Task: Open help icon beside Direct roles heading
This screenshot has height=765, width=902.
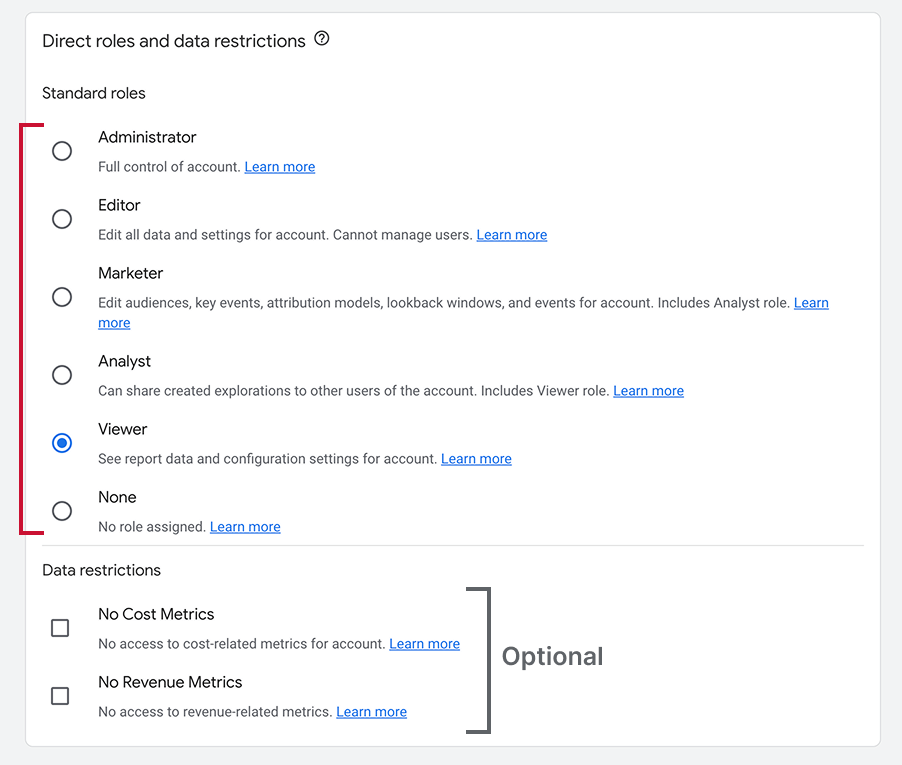Action: [321, 40]
